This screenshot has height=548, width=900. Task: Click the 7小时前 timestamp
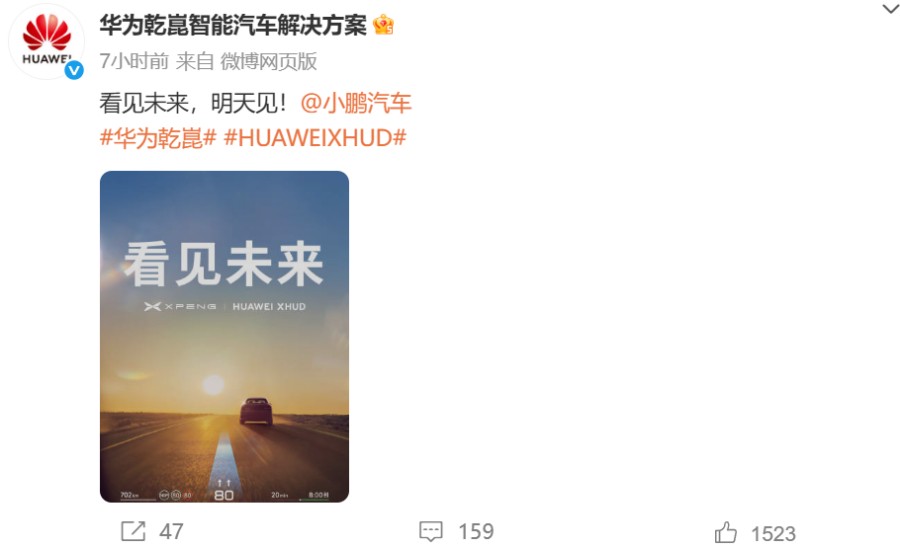pos(134,61)
